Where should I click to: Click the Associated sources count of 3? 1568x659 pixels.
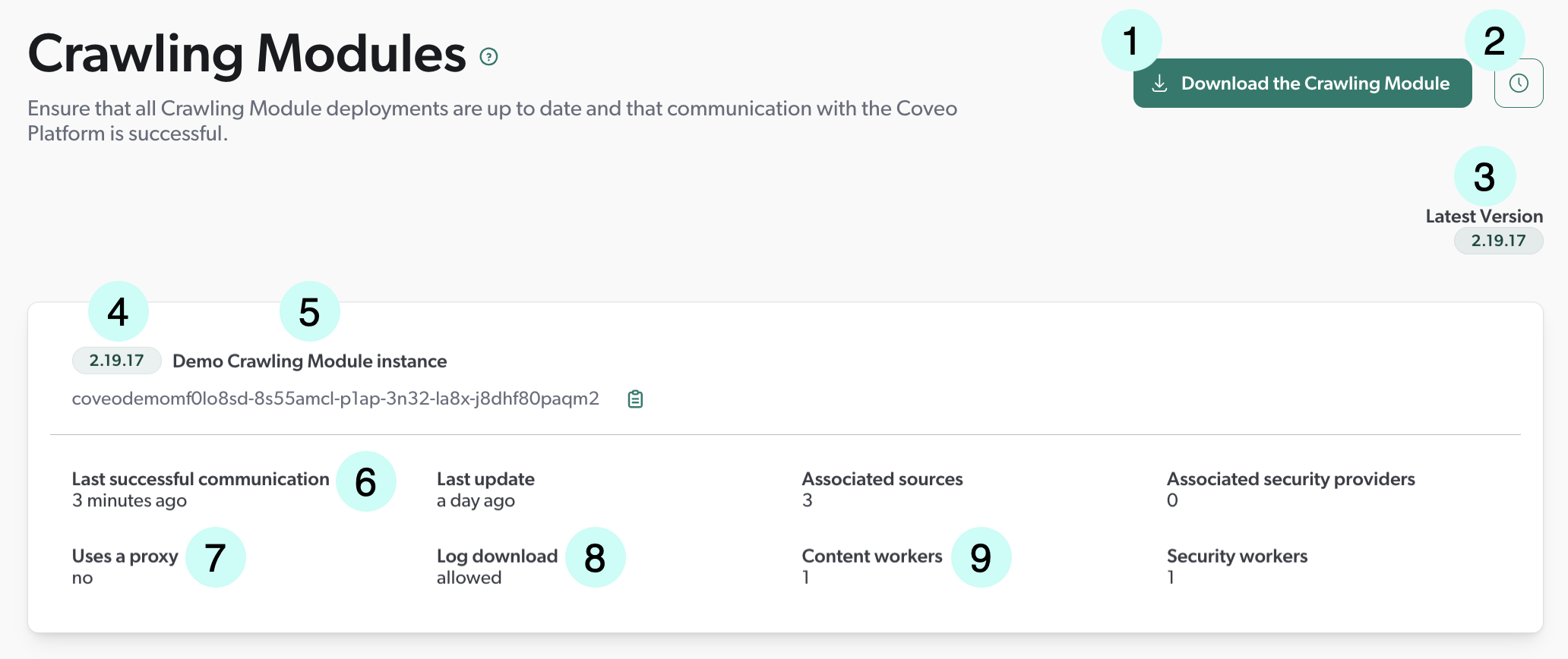point(807,500)
